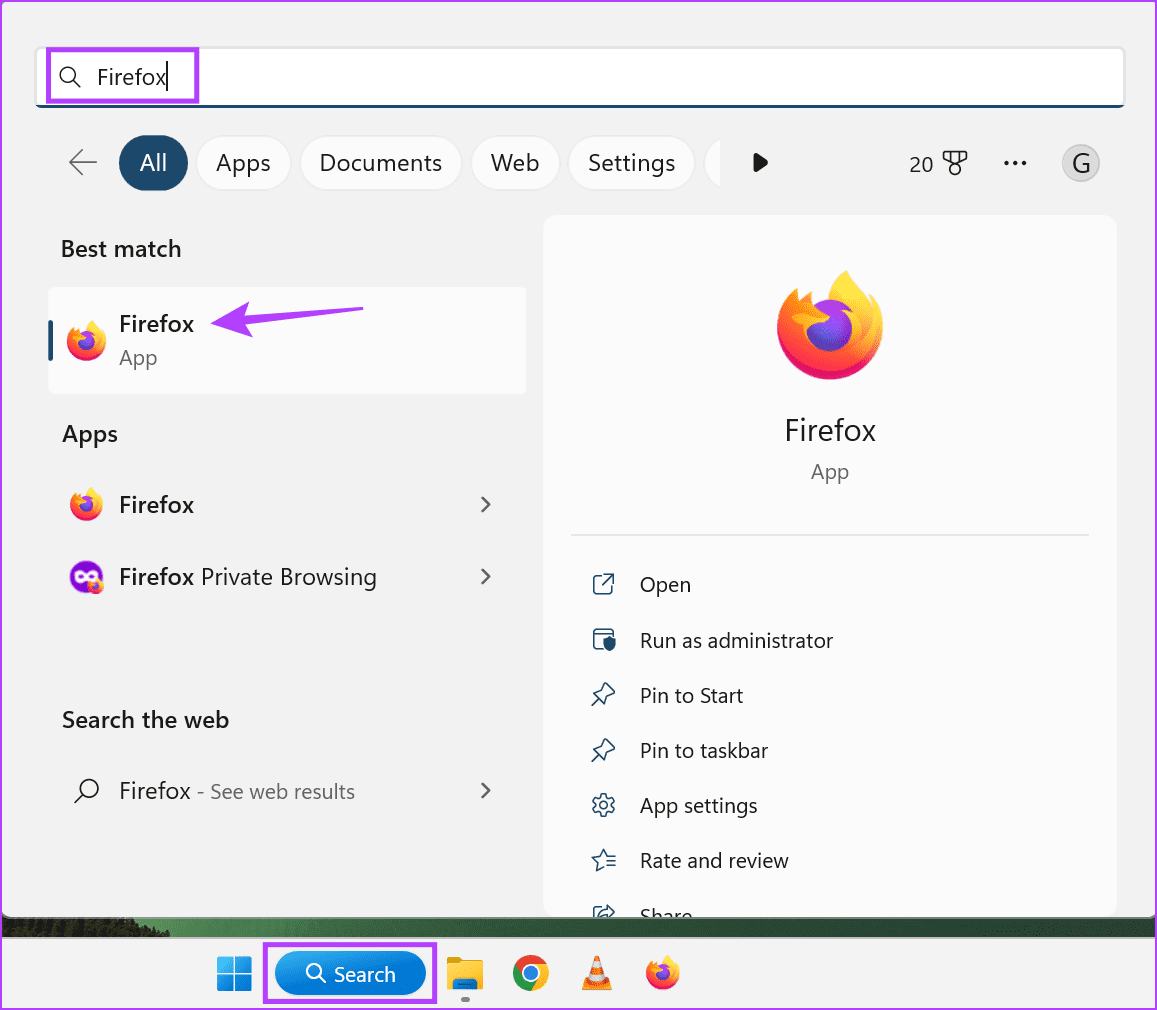1157x1010 pixels.
Task: Switch to the Apps filter tab
Action: pos(242,162)
